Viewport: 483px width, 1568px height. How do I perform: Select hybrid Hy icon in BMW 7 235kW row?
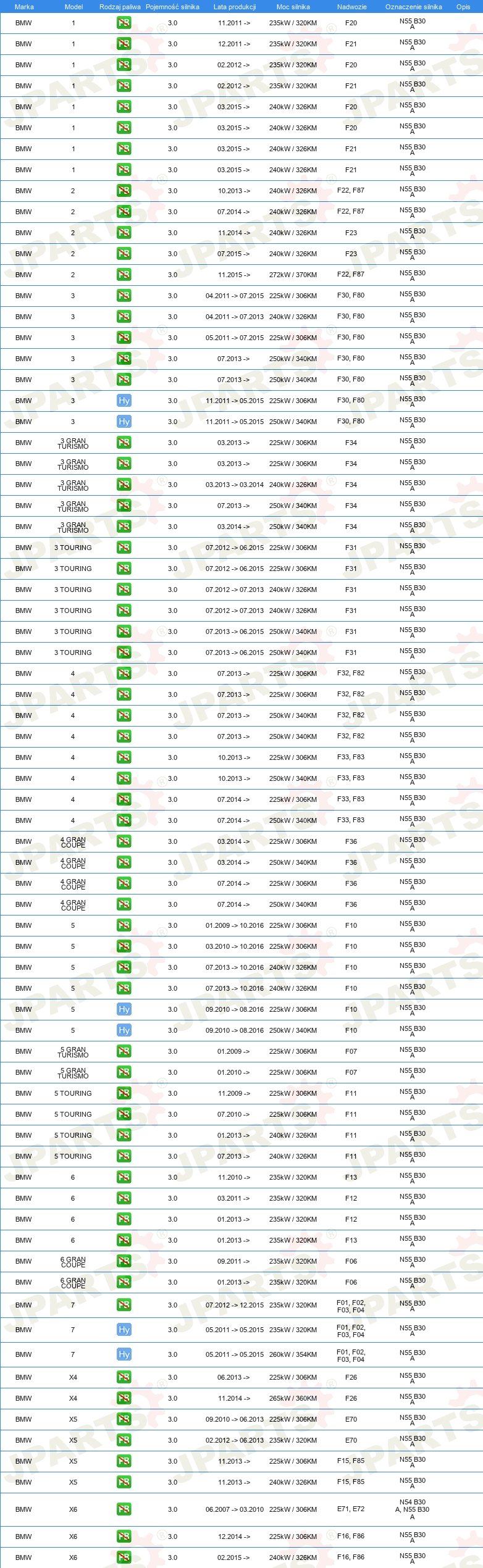(124, 1330)
